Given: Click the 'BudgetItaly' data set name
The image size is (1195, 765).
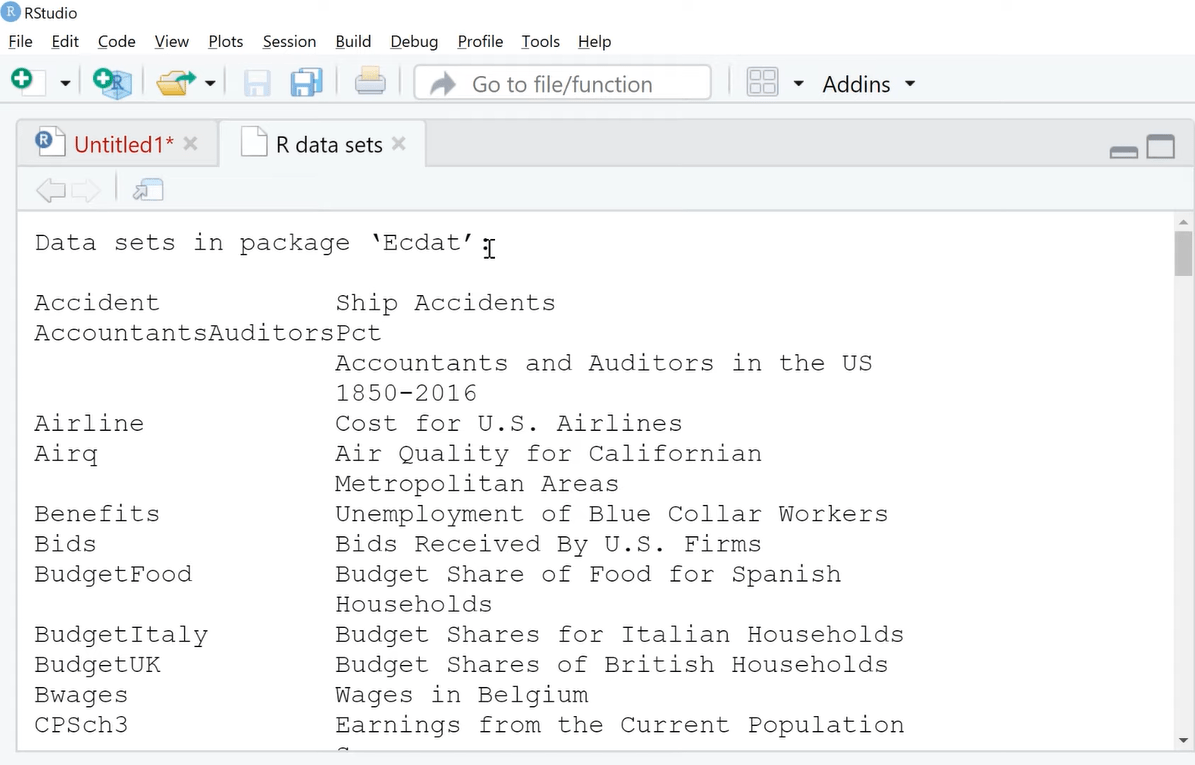Looking at the screenshot, I should tap(121, 635).
